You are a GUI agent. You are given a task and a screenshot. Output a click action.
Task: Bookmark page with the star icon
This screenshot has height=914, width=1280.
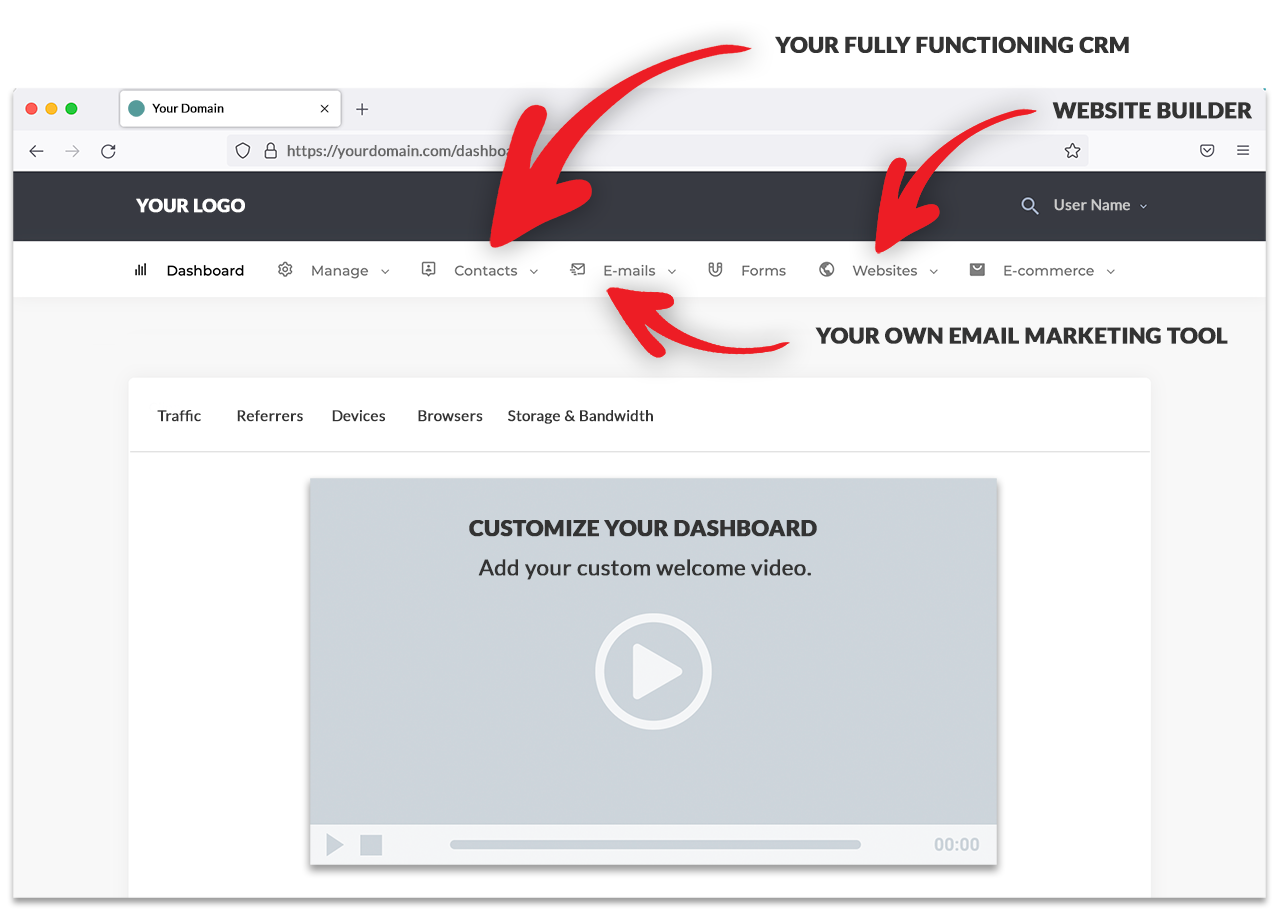point(1072,151)
